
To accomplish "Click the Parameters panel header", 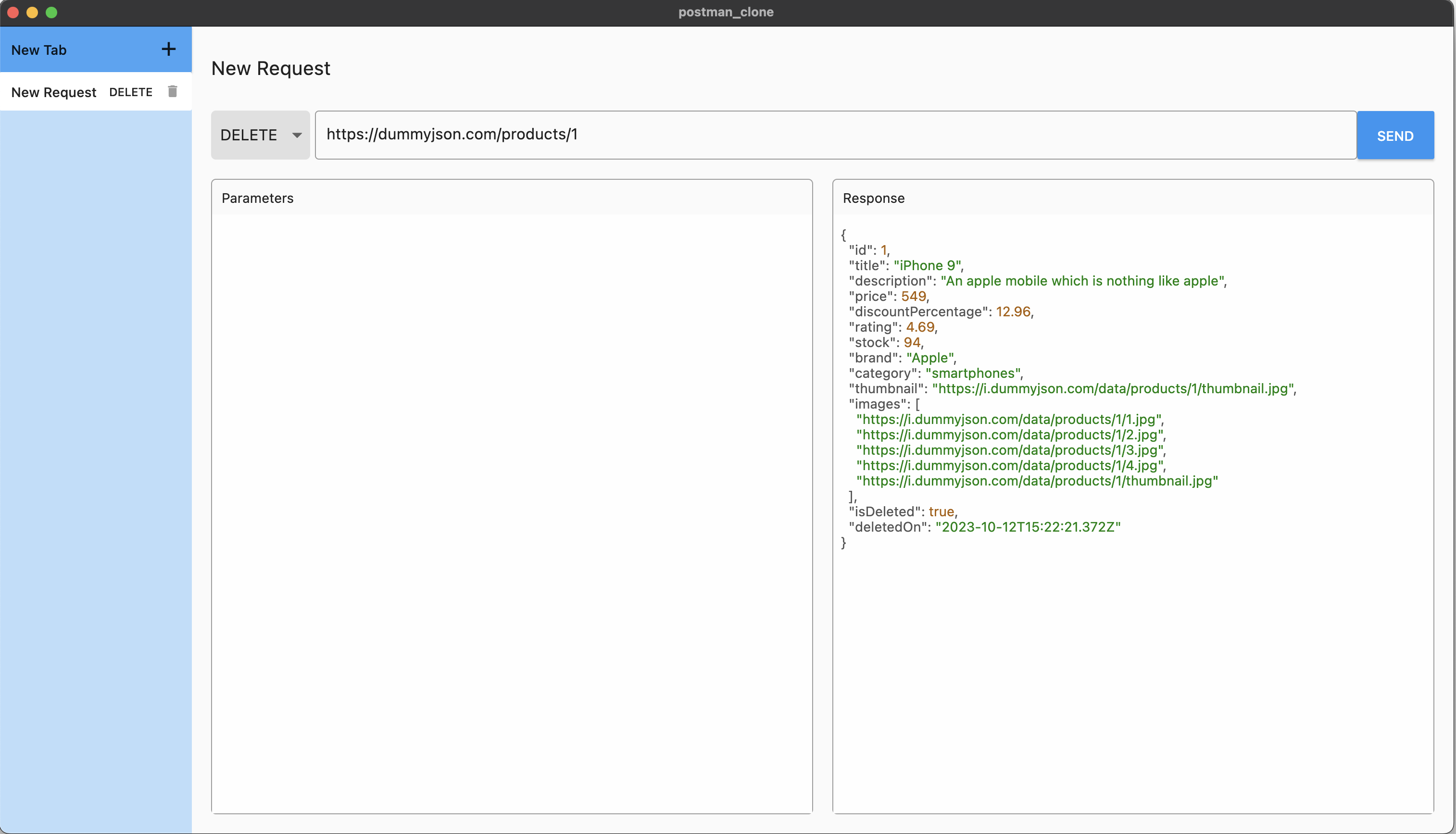I will coord(257,198).
